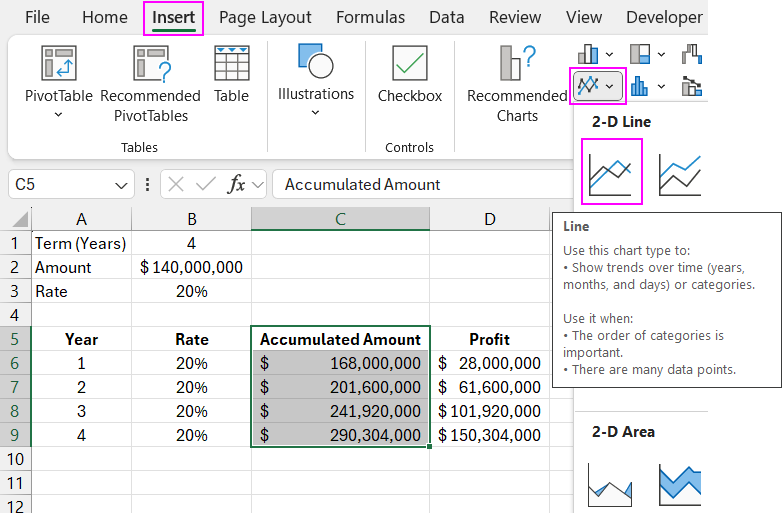Click the formula bar text field
This screenshot has width=782, height=513.
420,184
